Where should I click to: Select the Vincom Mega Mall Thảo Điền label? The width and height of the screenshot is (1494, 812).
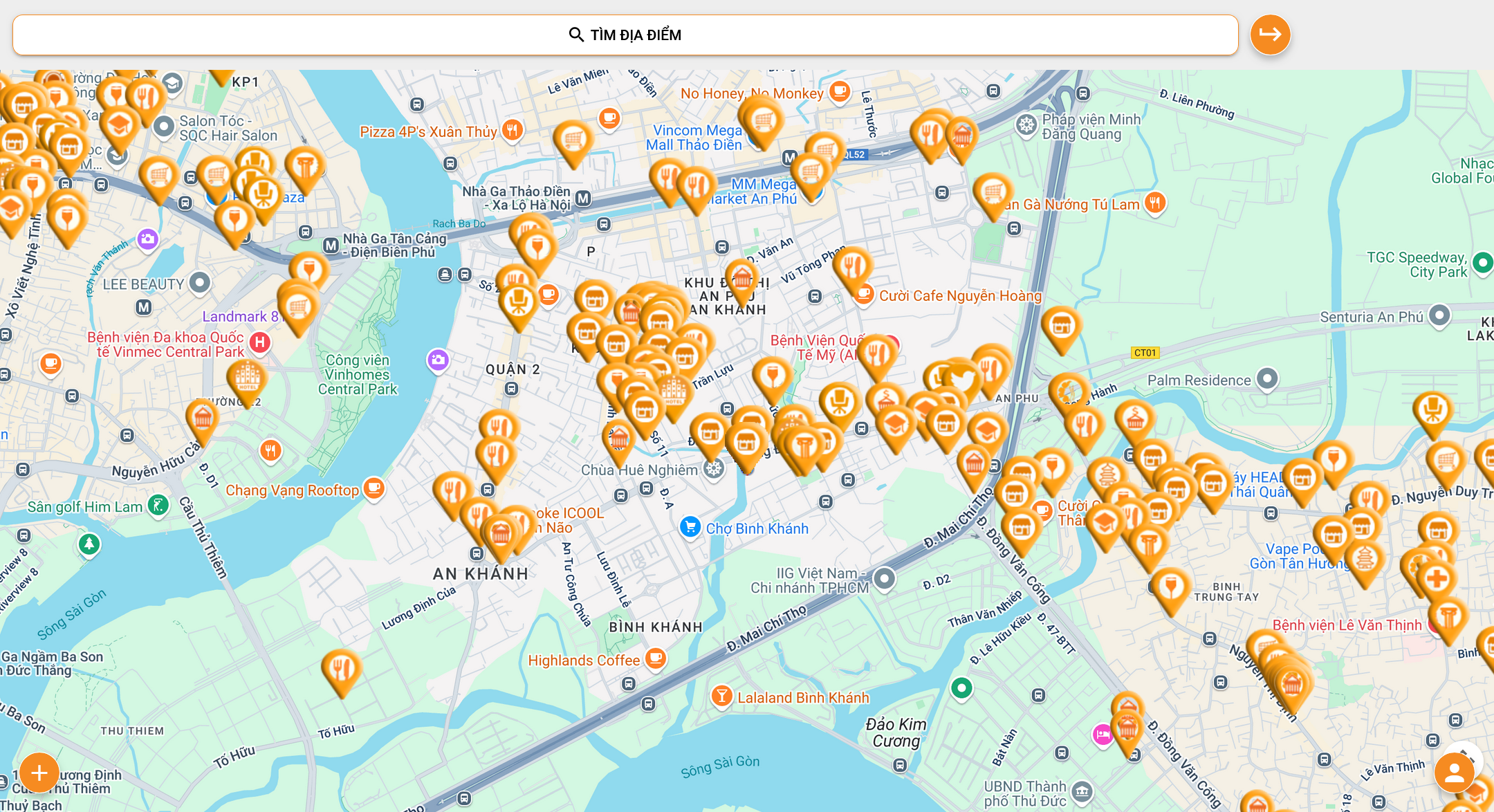click(695, 137)
